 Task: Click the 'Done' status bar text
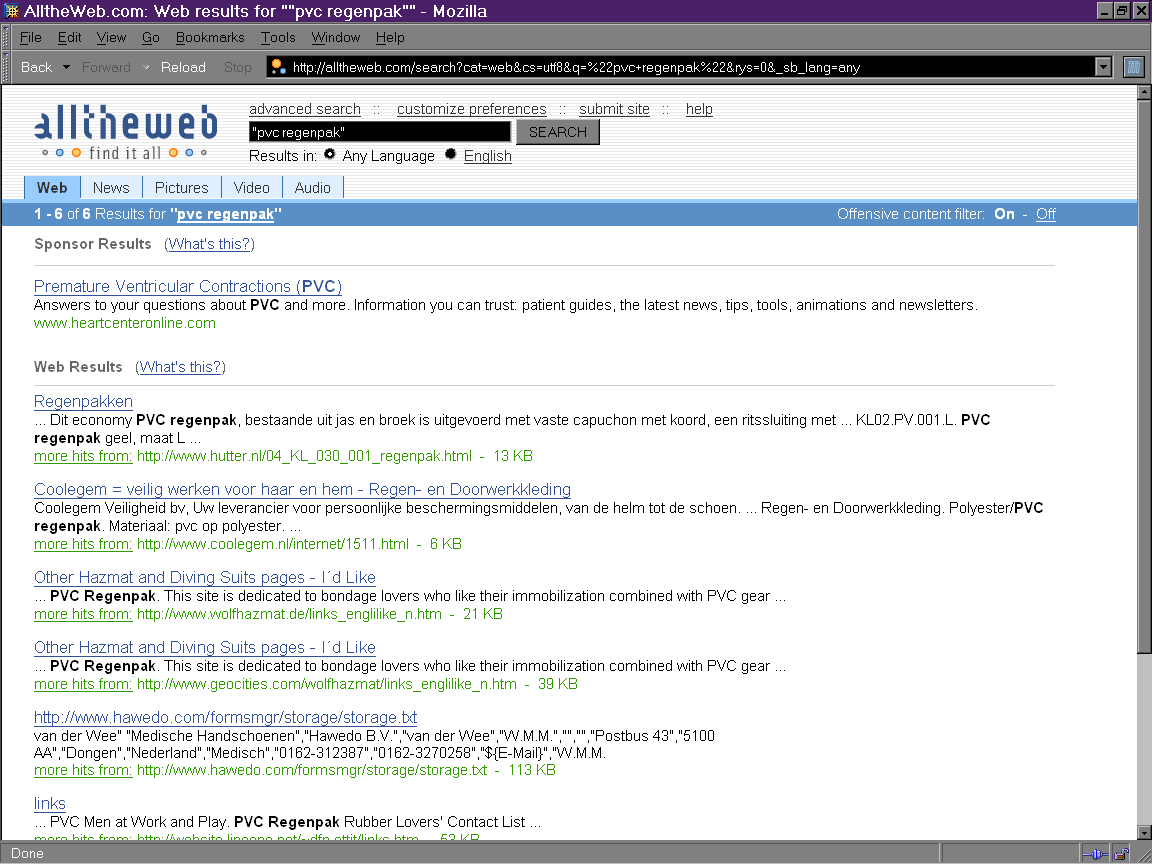point(27,854)
